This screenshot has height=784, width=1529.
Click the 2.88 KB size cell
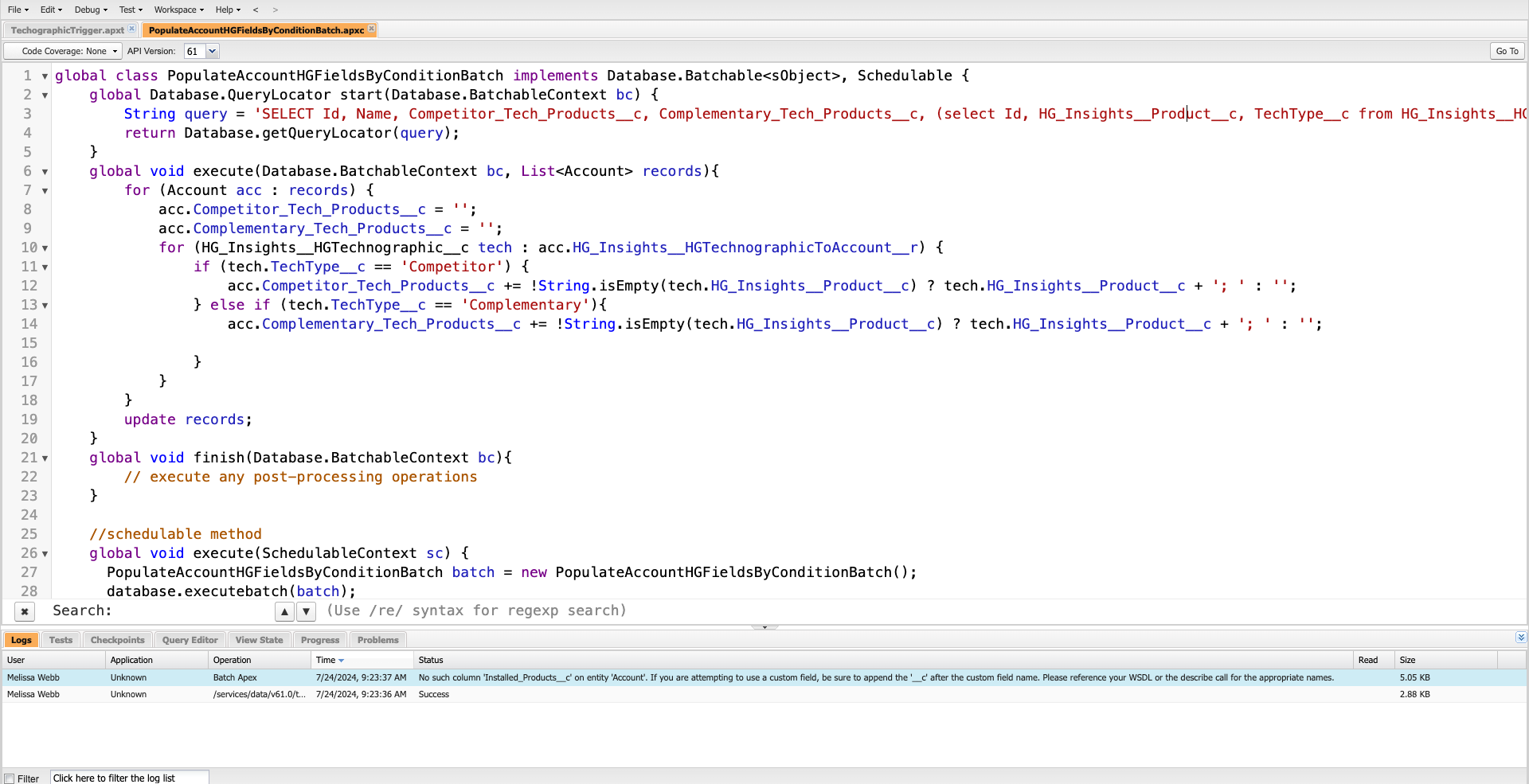[1414, 694]
